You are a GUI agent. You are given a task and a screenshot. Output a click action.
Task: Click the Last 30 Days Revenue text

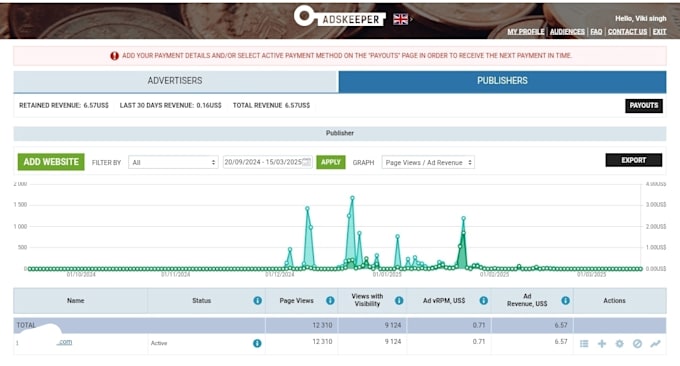[170, 105]
